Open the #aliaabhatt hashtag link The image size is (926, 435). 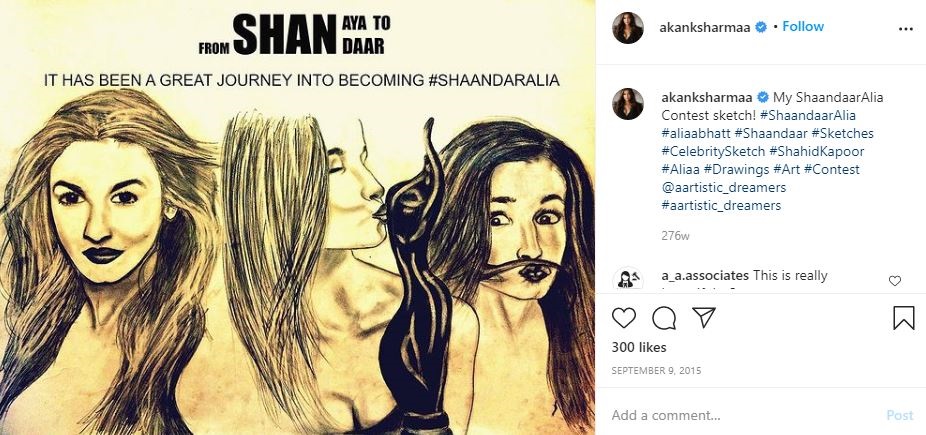(696, 133)
